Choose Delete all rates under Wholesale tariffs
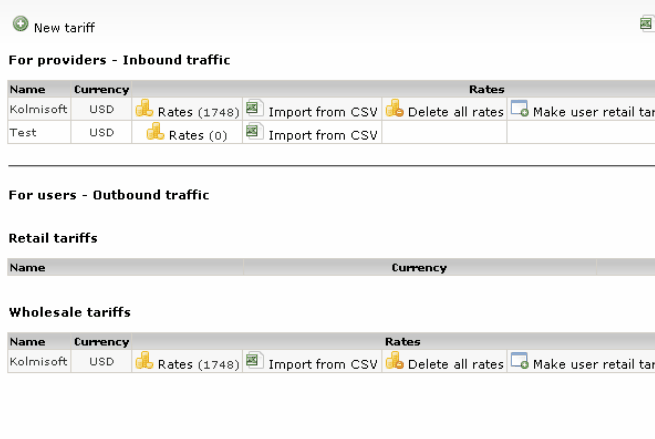The width and height of the screenshot is (655, 439). (455, 364)
